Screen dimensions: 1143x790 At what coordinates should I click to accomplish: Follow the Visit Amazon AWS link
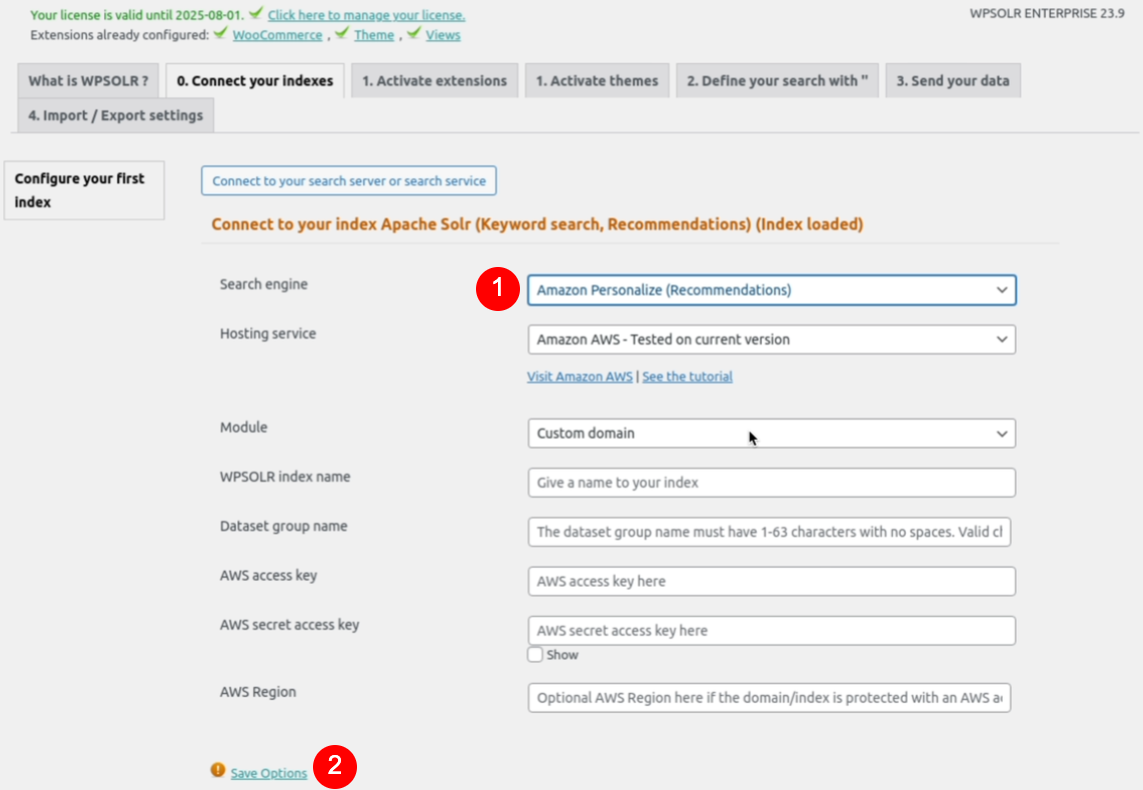pyautogui.click(x=580, y=377)
